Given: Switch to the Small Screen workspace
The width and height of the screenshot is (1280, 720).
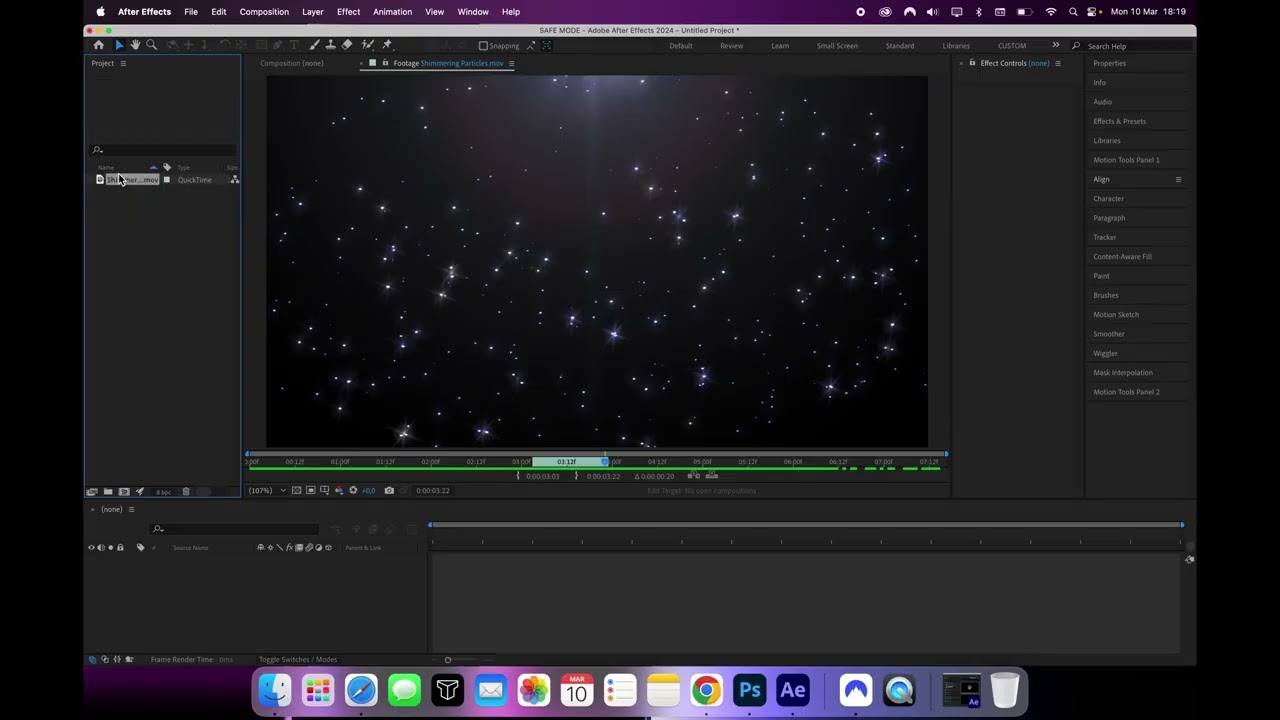Looking at the screenshot, I should (837, 46).
